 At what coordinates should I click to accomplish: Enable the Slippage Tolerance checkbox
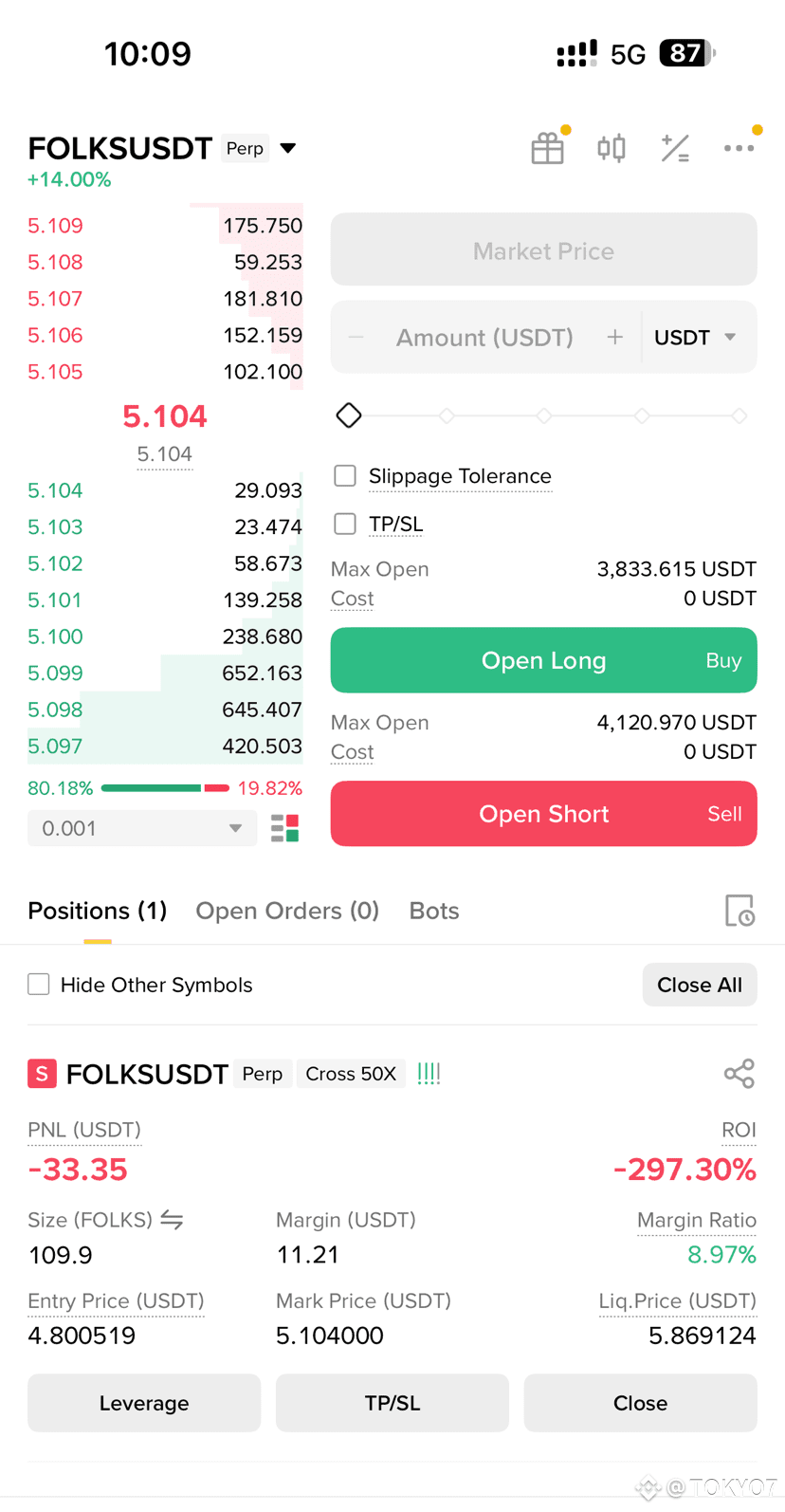pyautogui.click(x=345, y=475)
